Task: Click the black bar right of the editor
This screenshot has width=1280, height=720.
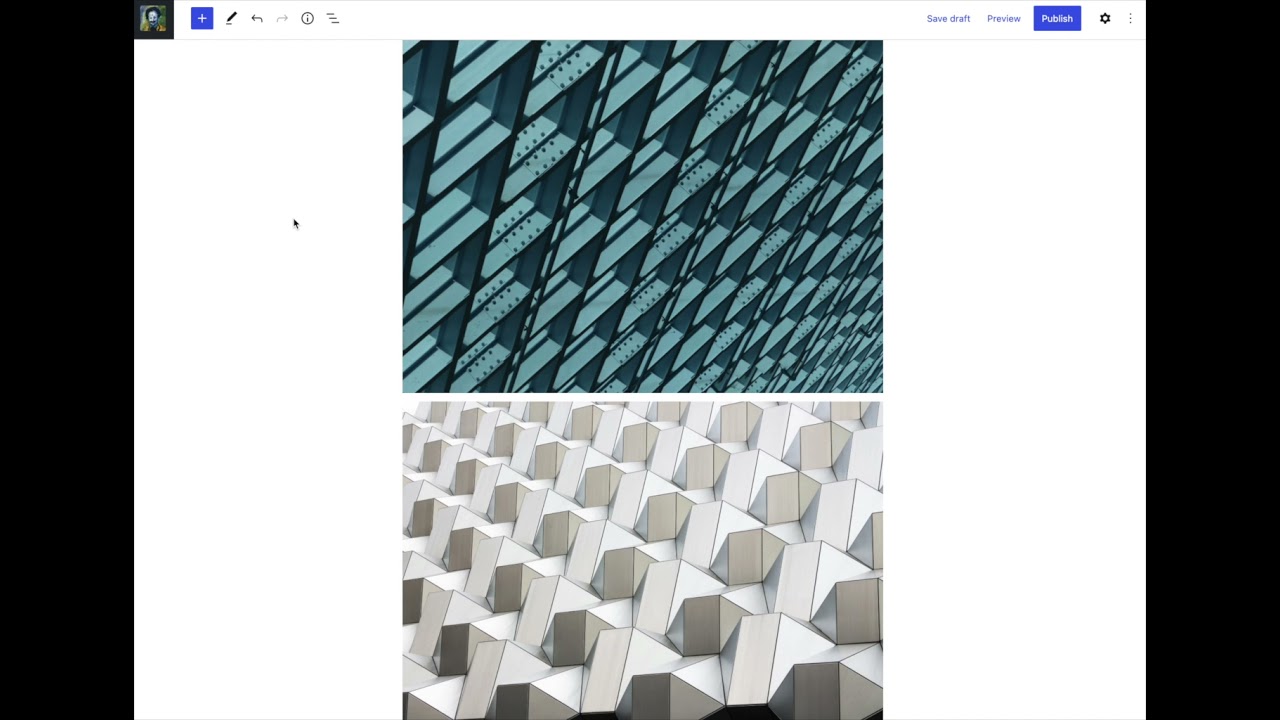Action: click(1212, 360)
